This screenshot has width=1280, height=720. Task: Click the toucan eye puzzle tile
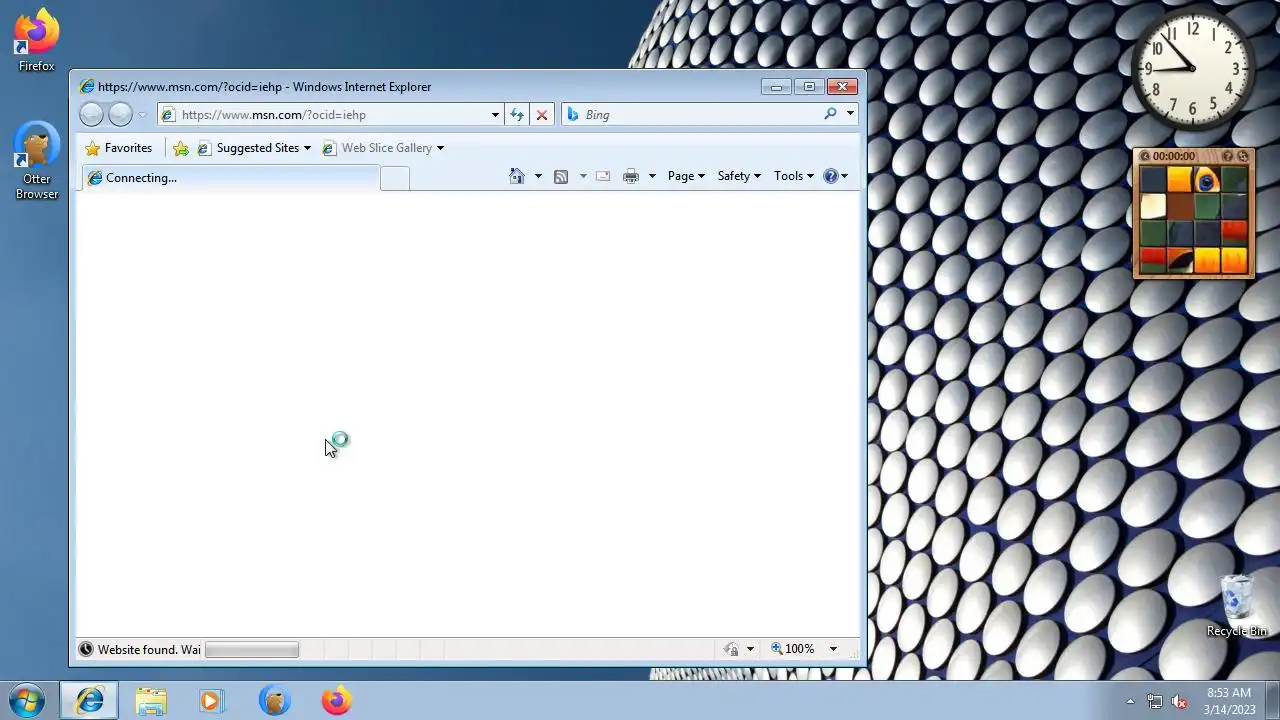1206,180
